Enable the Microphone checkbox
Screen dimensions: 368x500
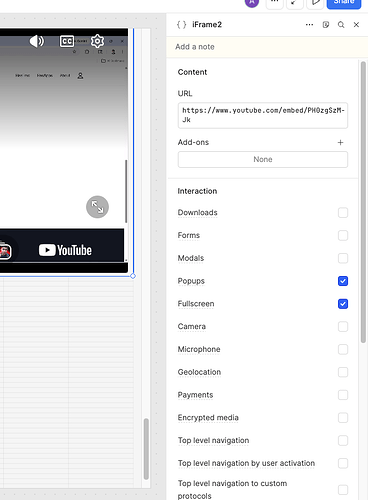343,349
